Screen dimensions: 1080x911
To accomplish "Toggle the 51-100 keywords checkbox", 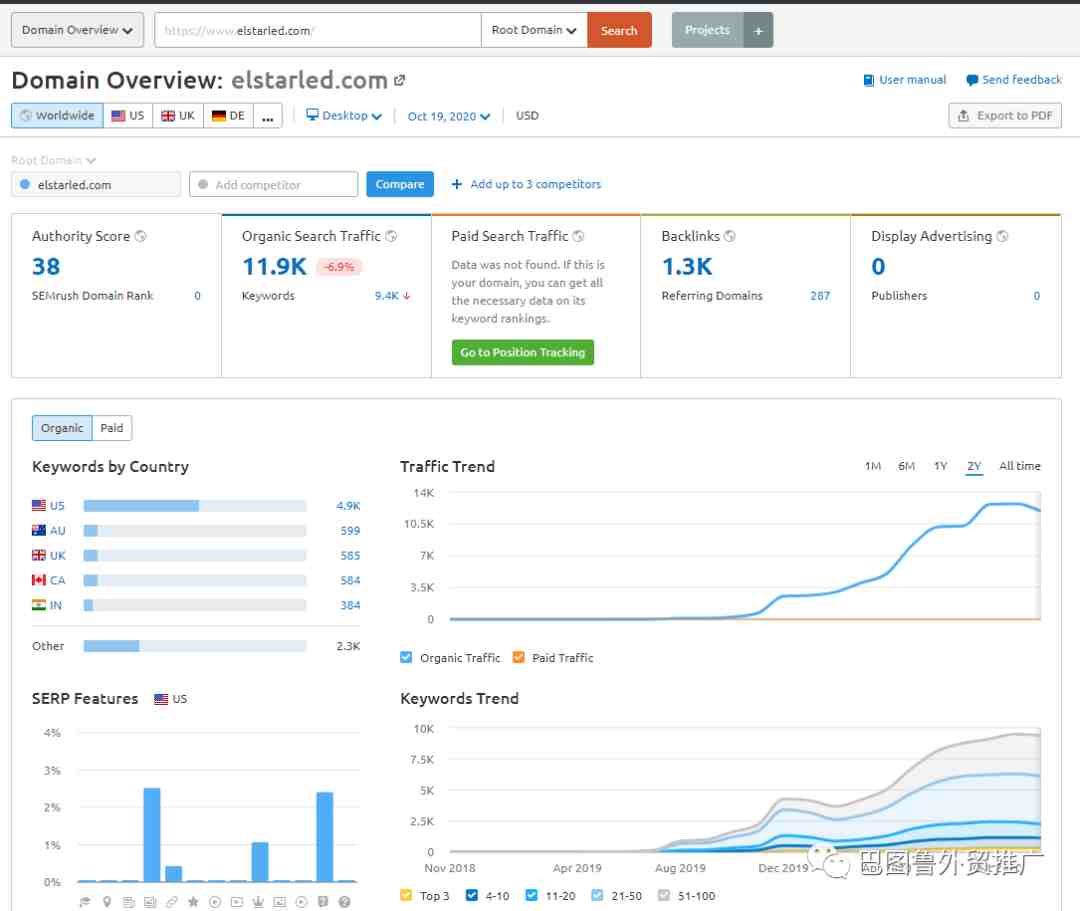I will (664, 894).
